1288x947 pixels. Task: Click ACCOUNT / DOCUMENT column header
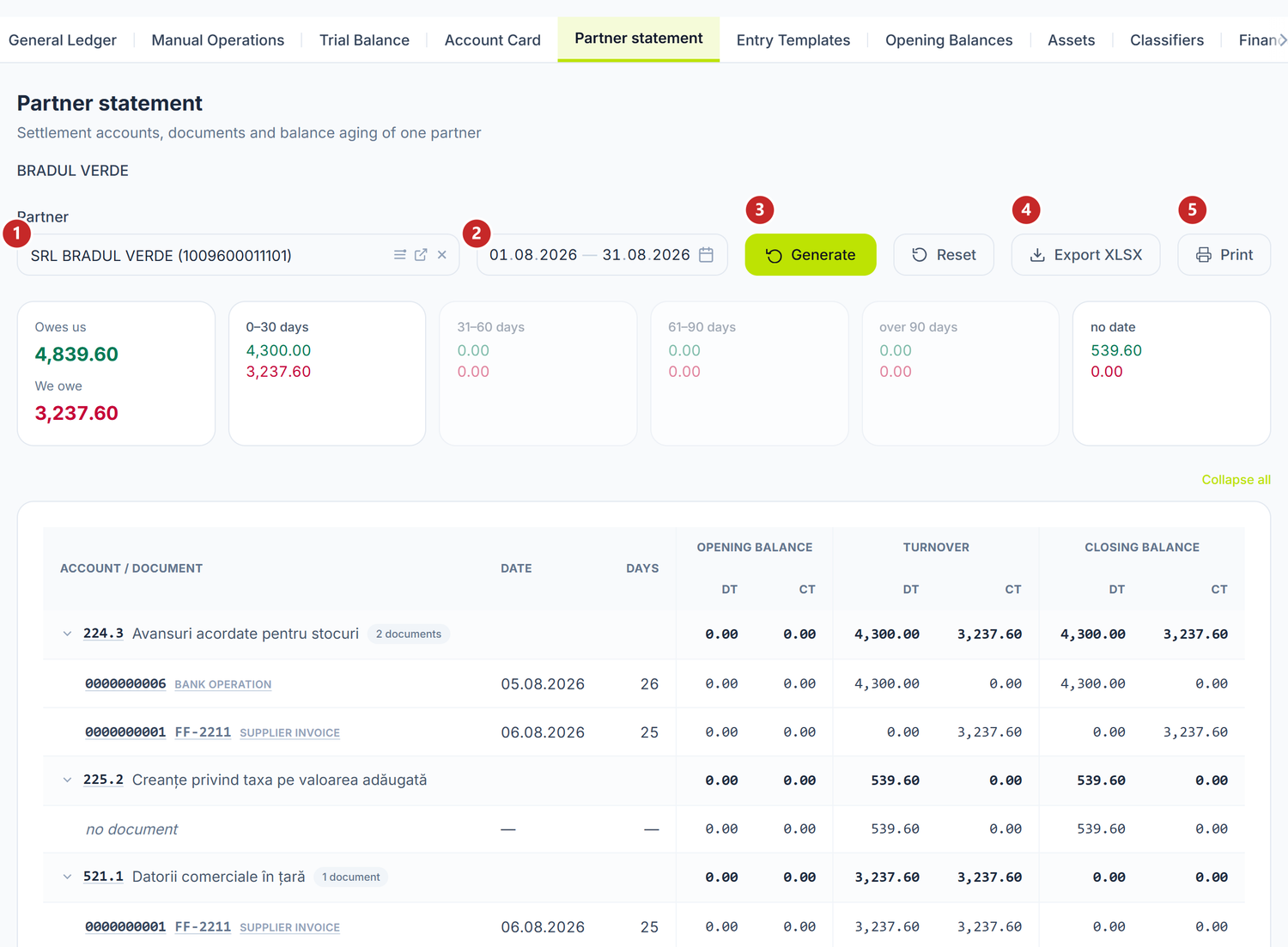[x=131, y=568]
